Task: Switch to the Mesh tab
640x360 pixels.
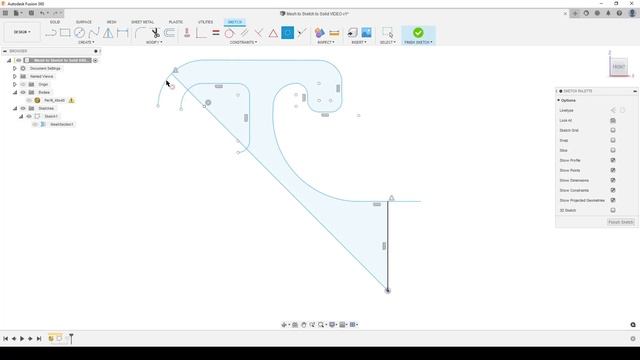Action: [111, 22]
